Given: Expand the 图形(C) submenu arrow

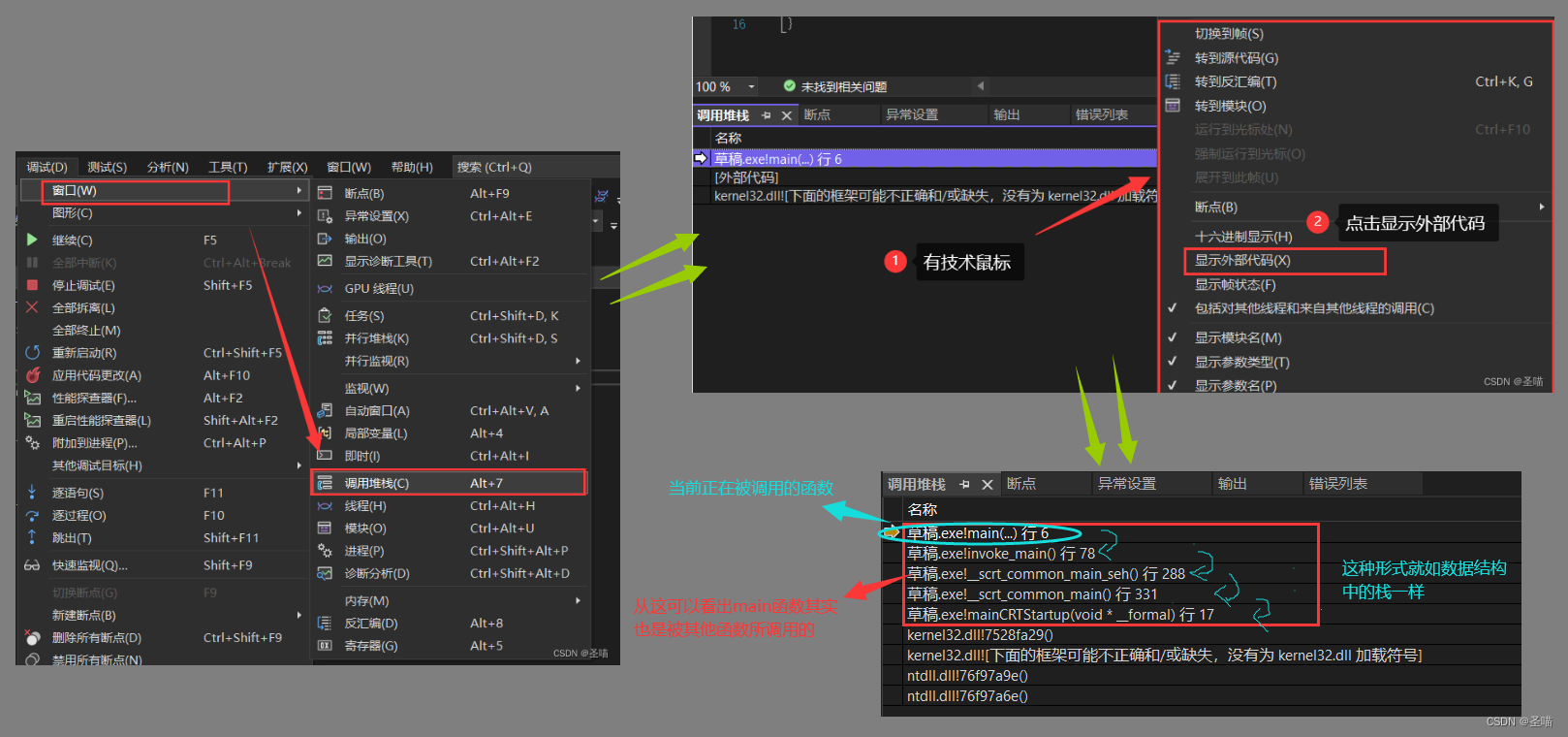Looking at the screenshot, I should click(299, 212).
